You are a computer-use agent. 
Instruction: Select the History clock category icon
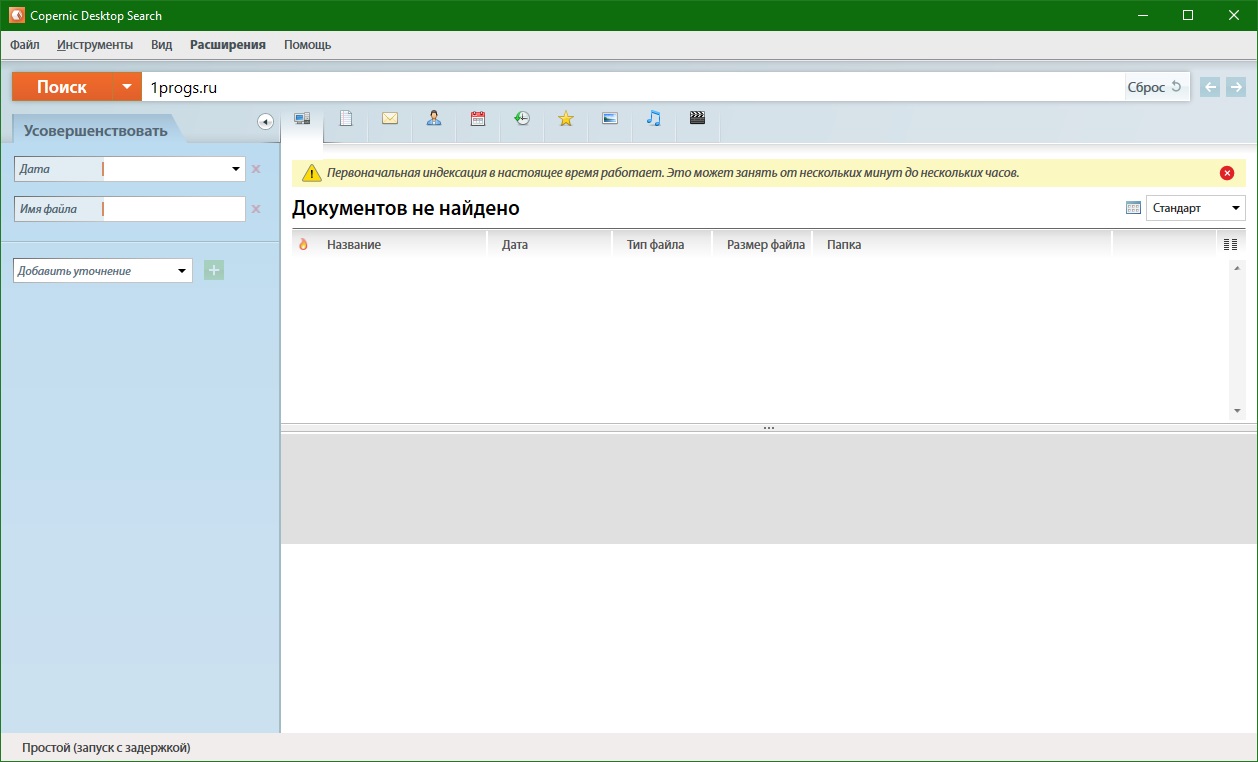pyautogui.click(x=522, y=118)
